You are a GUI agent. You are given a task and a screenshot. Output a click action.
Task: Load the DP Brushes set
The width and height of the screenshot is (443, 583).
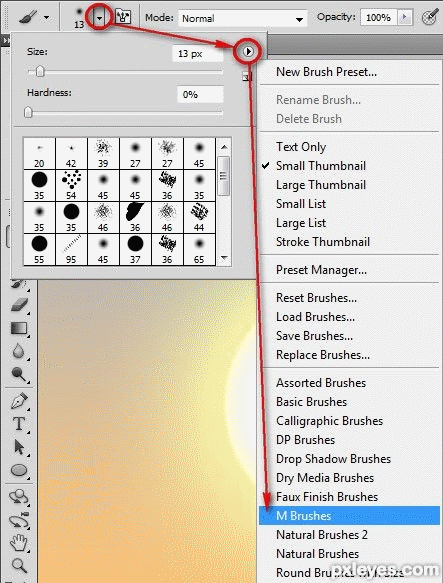coord(305,440)
